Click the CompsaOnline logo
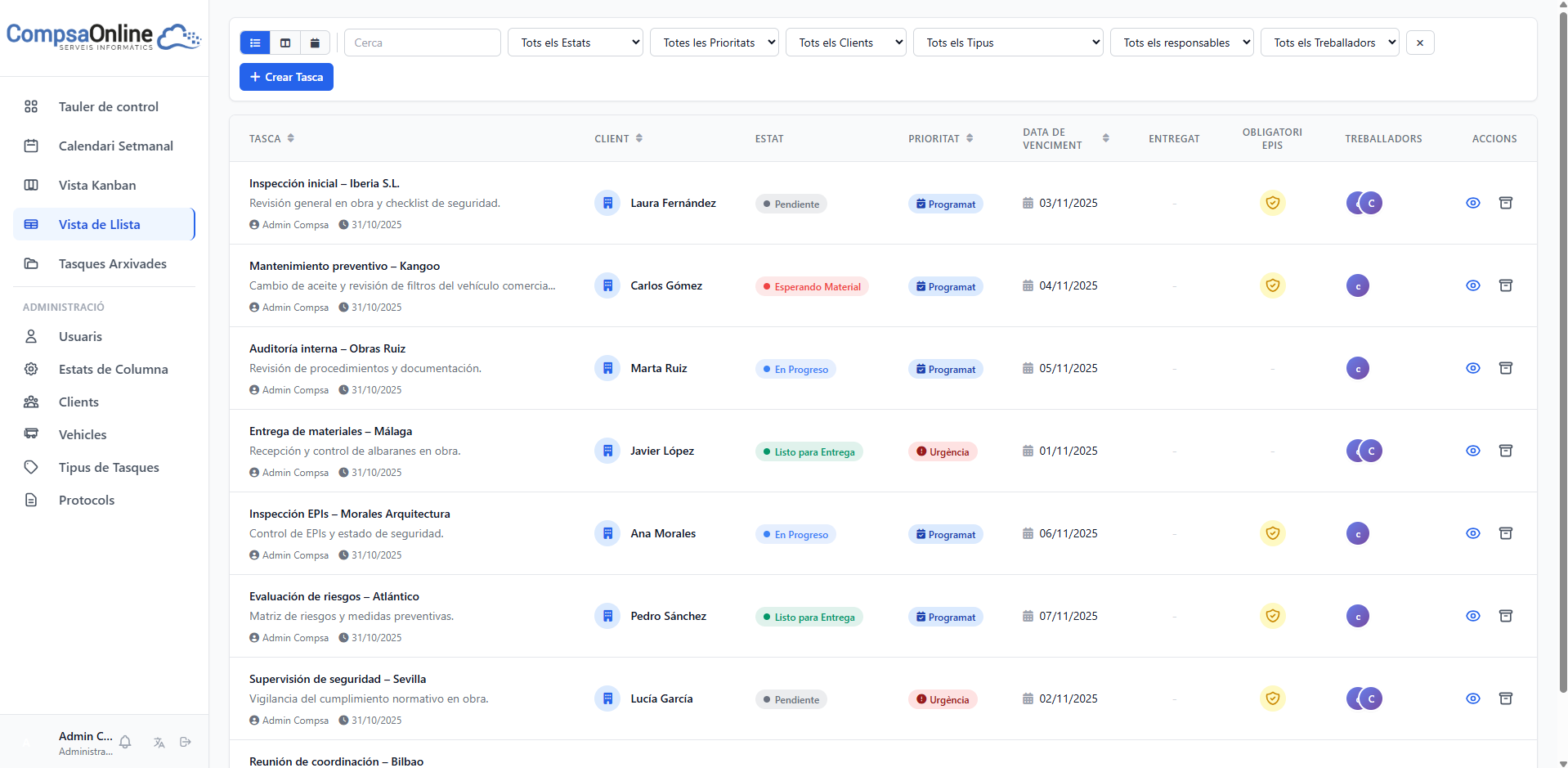 [104, 37]
